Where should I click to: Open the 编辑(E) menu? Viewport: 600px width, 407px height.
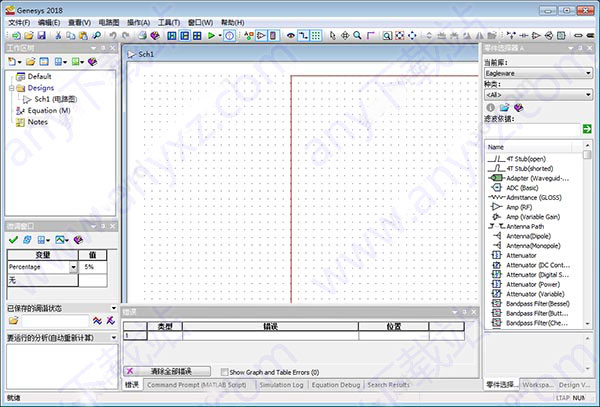click(x=49, y=23)
